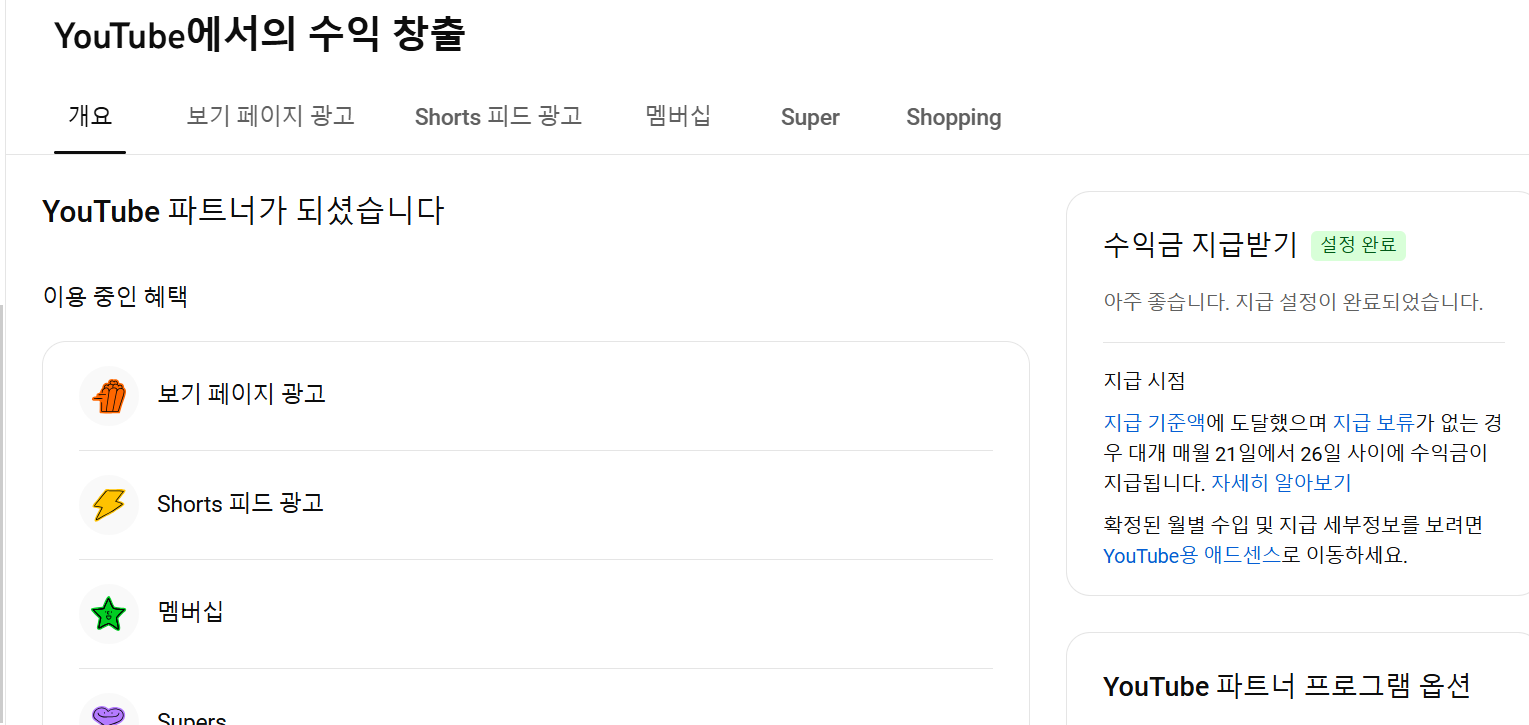Click the green 설정 완료 badge
Viewport: 1529px width, 725px height.
1358,245
